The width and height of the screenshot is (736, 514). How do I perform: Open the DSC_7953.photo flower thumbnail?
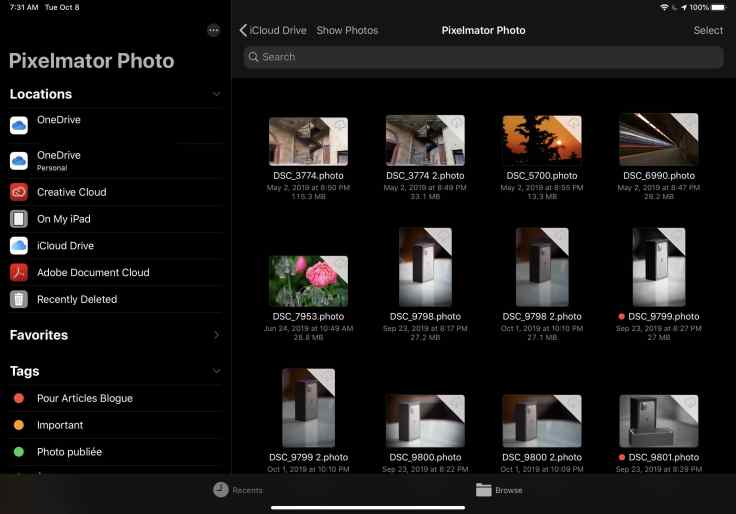click(x=308, y=281)
